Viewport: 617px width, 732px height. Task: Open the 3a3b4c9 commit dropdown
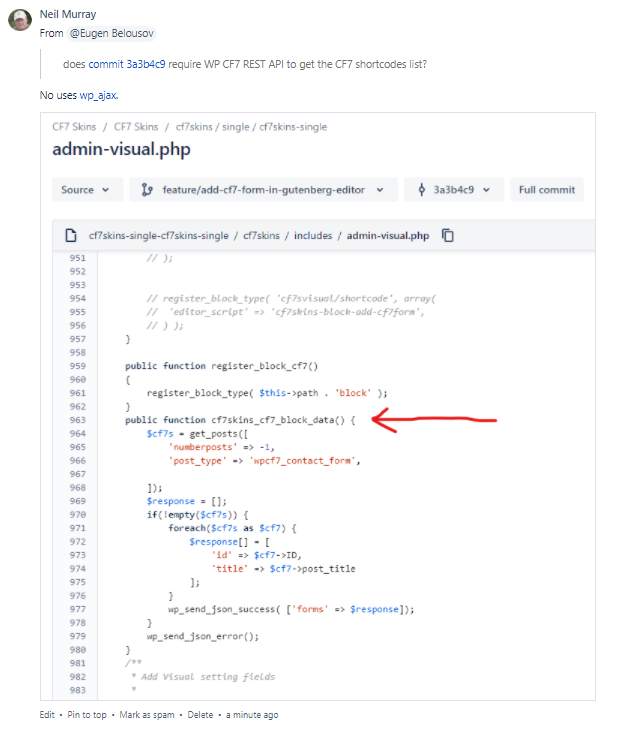(x=455, y=190)
